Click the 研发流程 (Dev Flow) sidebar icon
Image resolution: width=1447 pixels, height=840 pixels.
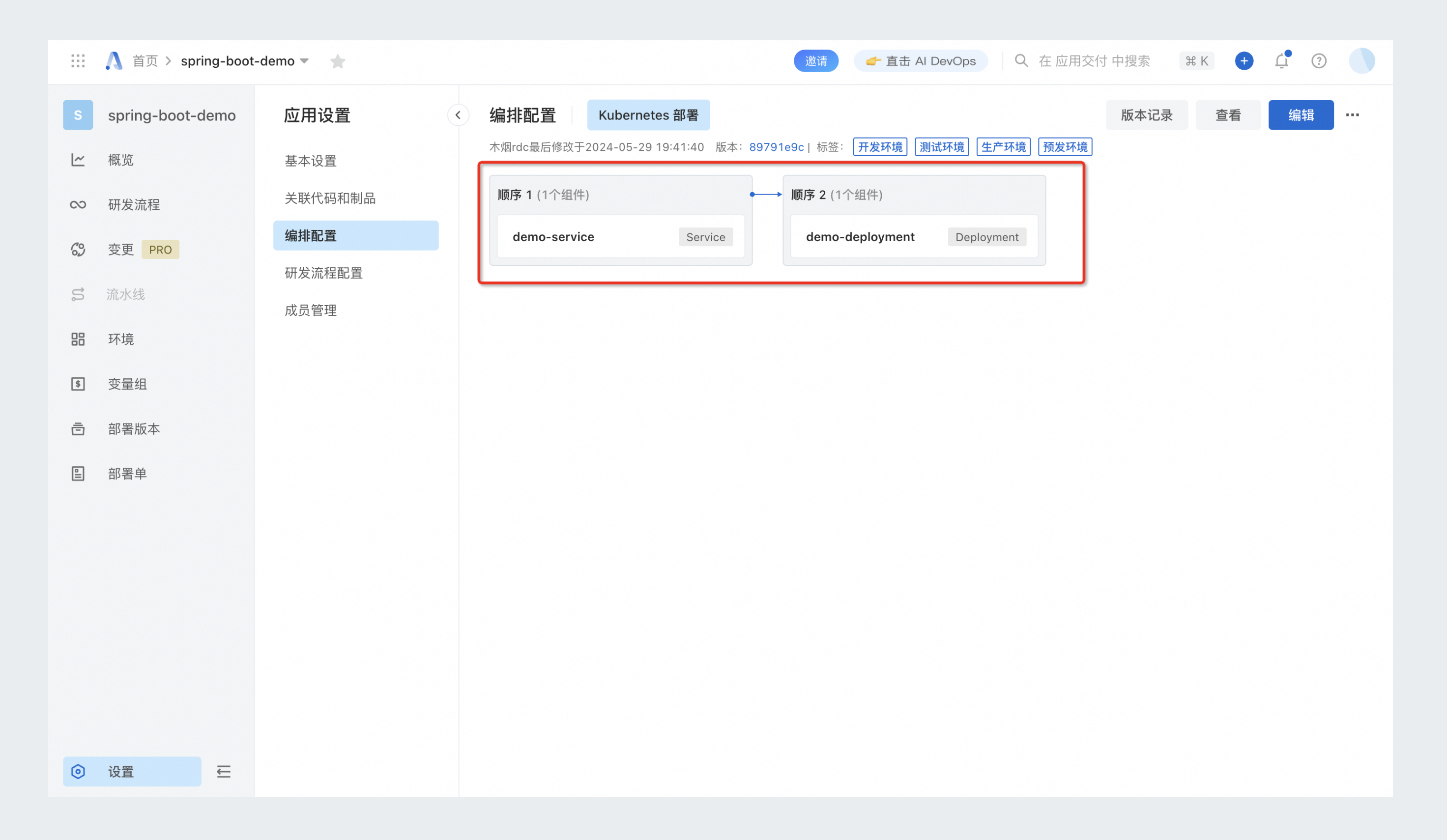79,204
